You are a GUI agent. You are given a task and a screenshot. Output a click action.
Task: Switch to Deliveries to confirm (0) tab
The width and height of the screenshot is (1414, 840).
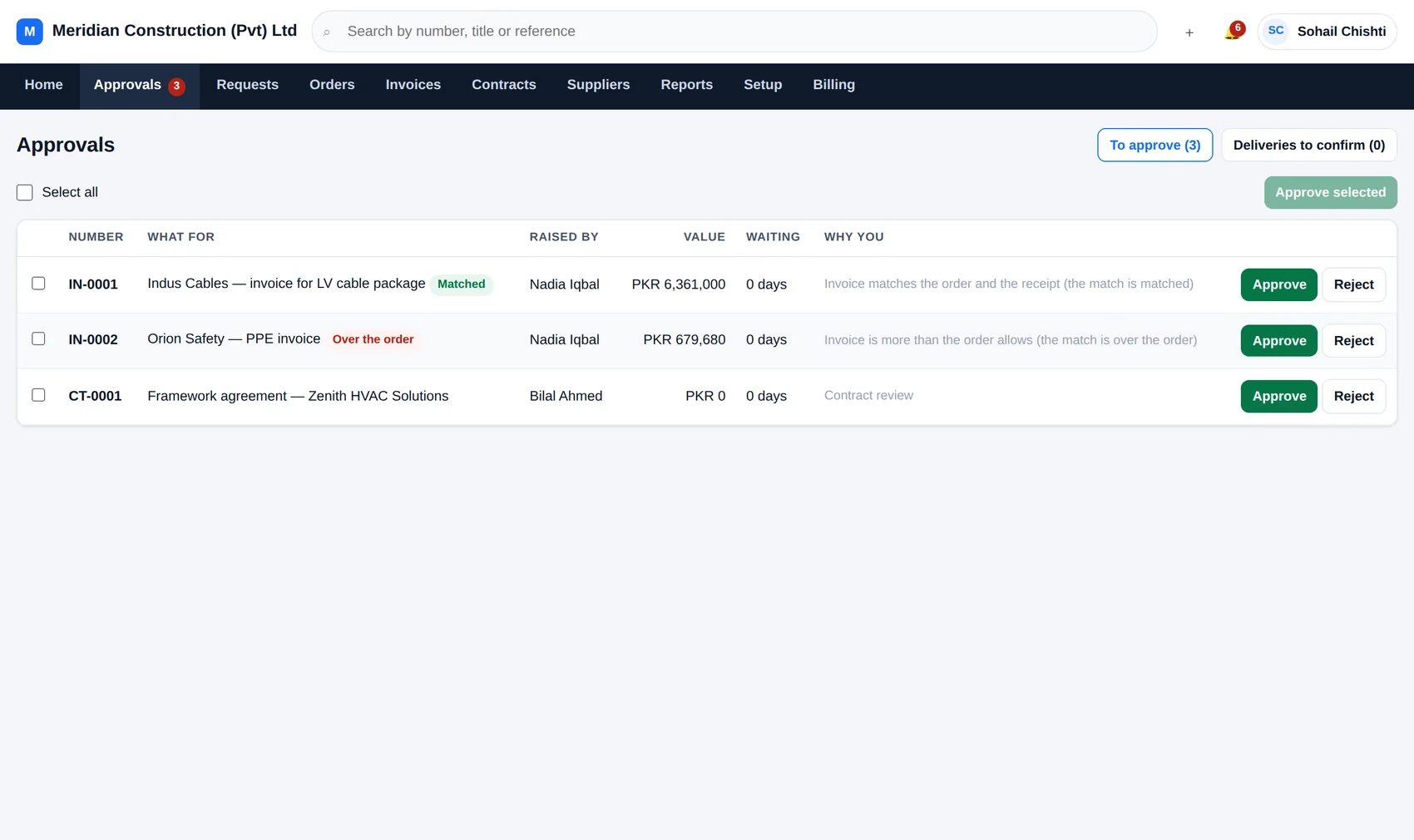tap(1309, 146)
